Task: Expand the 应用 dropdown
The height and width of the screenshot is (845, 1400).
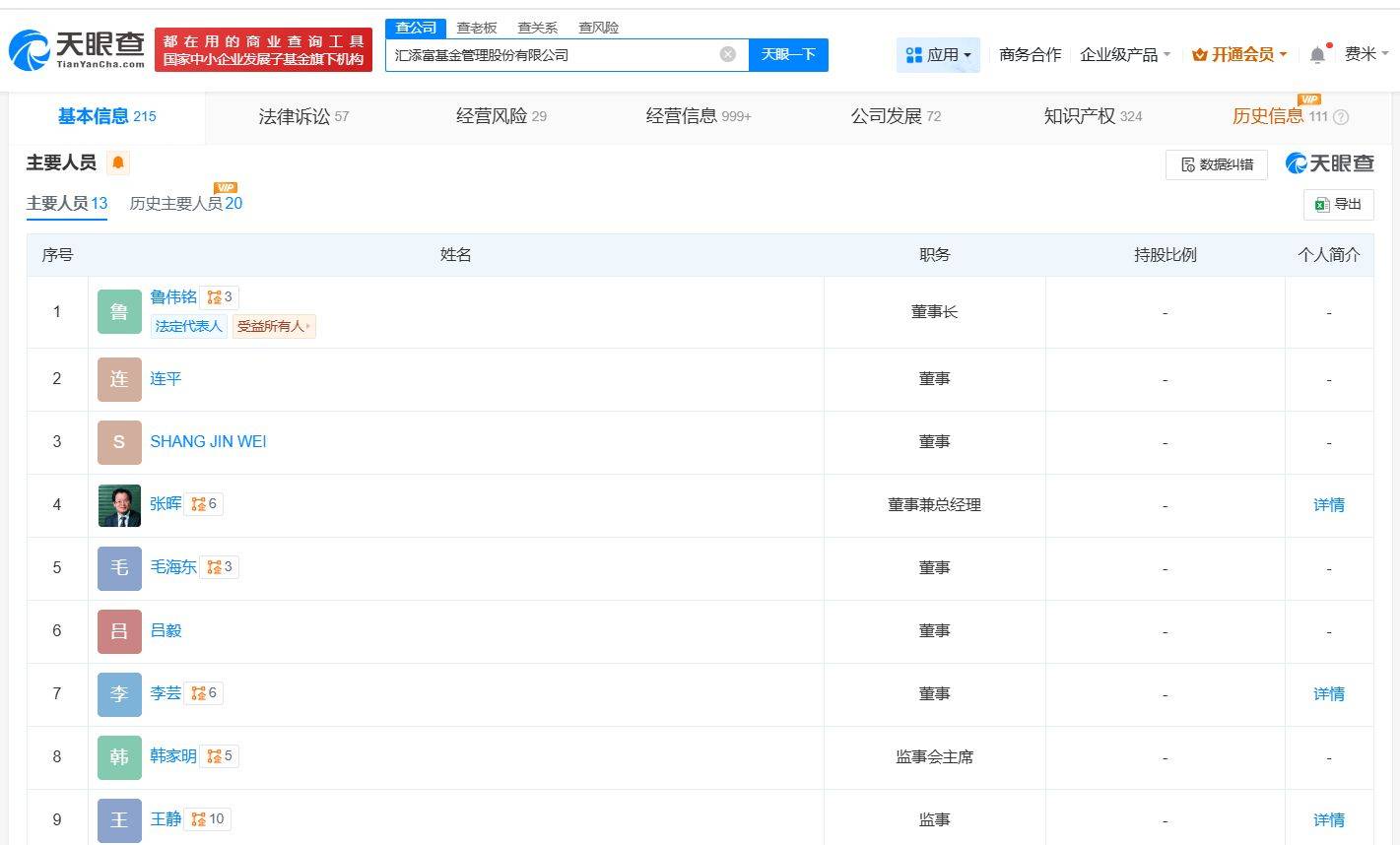Action: pos(938,55)
